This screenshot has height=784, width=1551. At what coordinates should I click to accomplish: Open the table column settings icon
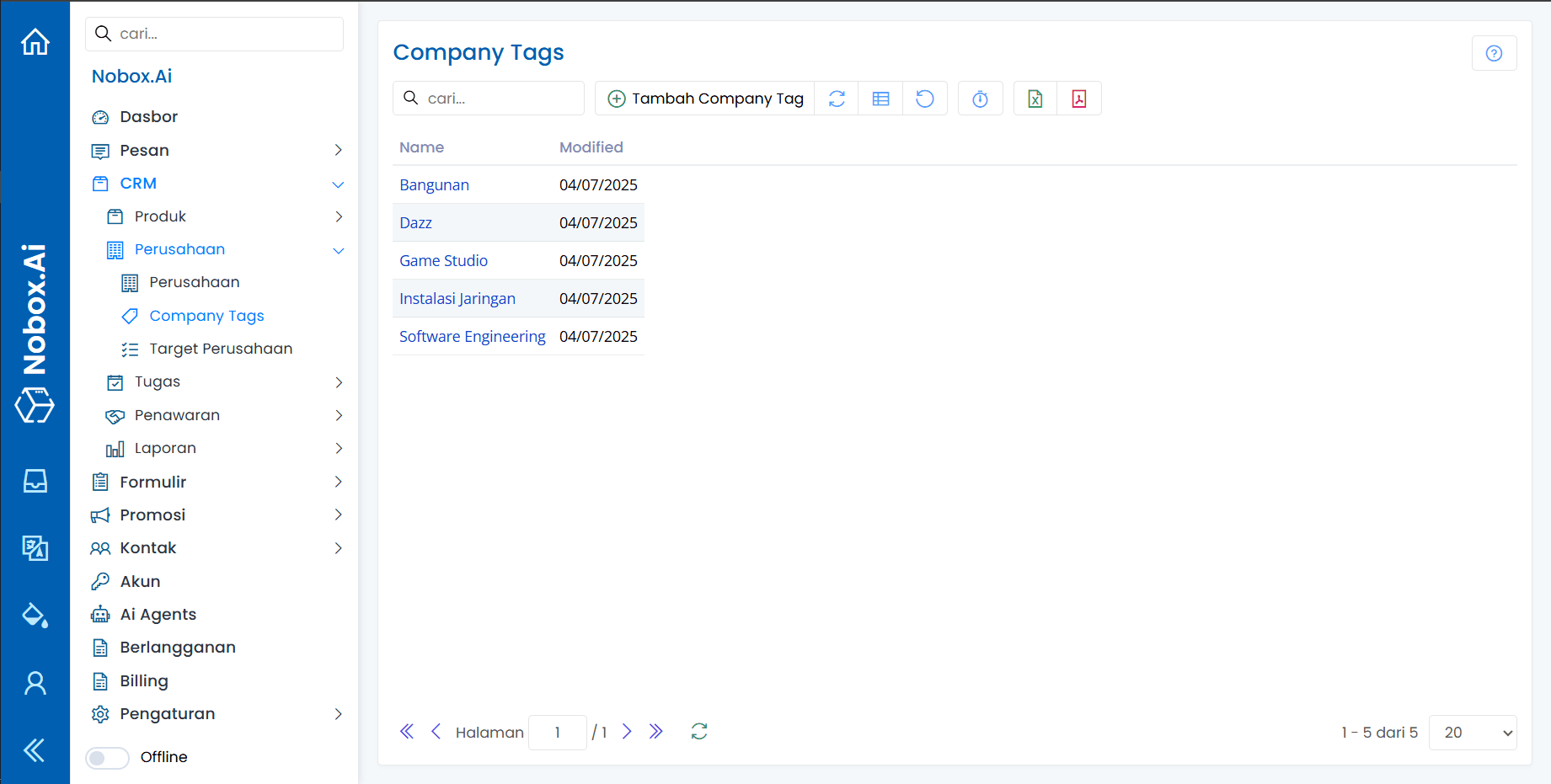click(x=880, y=99)
